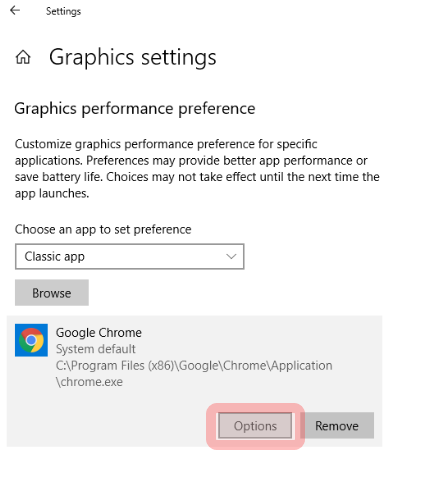Select the Google Chrome logo icon

31,340
